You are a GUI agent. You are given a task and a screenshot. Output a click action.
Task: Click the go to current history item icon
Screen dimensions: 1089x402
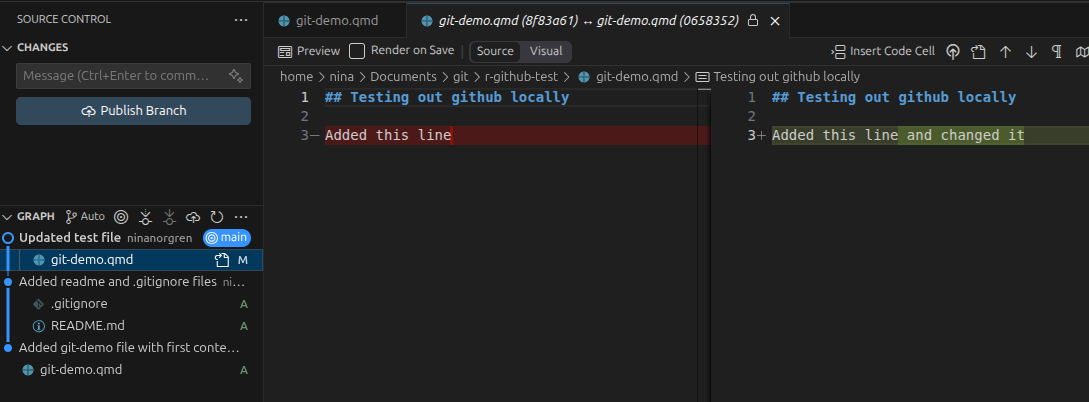tap(122, 217)
